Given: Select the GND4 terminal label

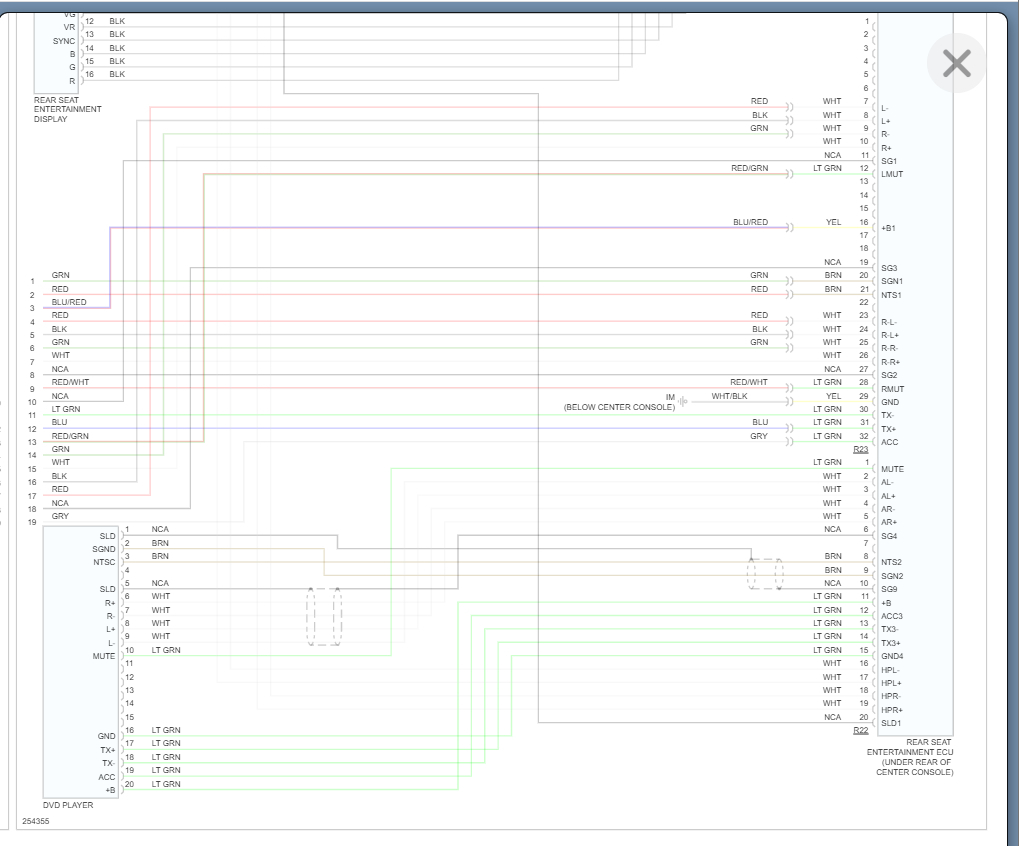Looking at the screenshot, I should (892, 656).
